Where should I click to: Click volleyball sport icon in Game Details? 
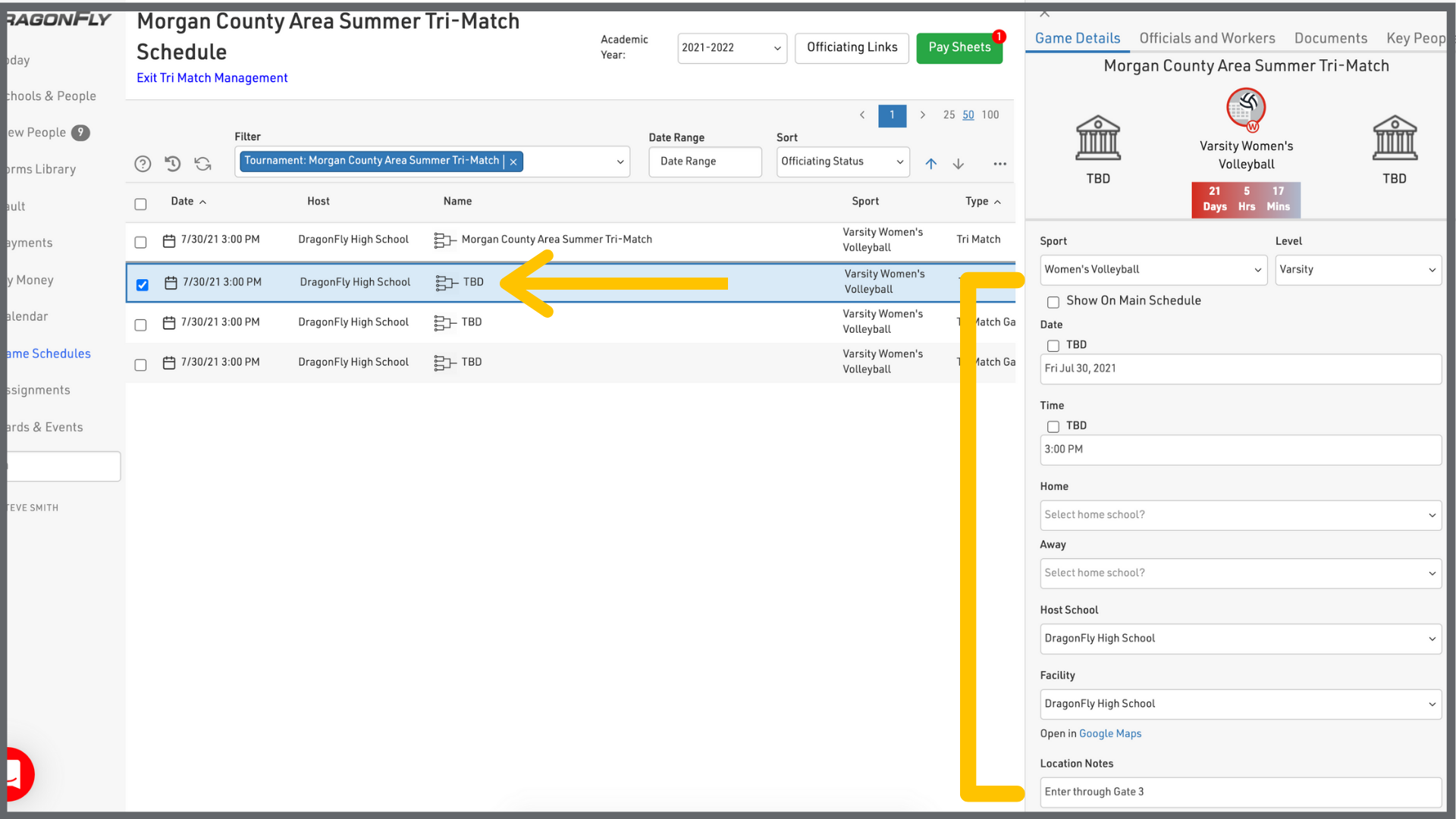[x=1246, y=108]
